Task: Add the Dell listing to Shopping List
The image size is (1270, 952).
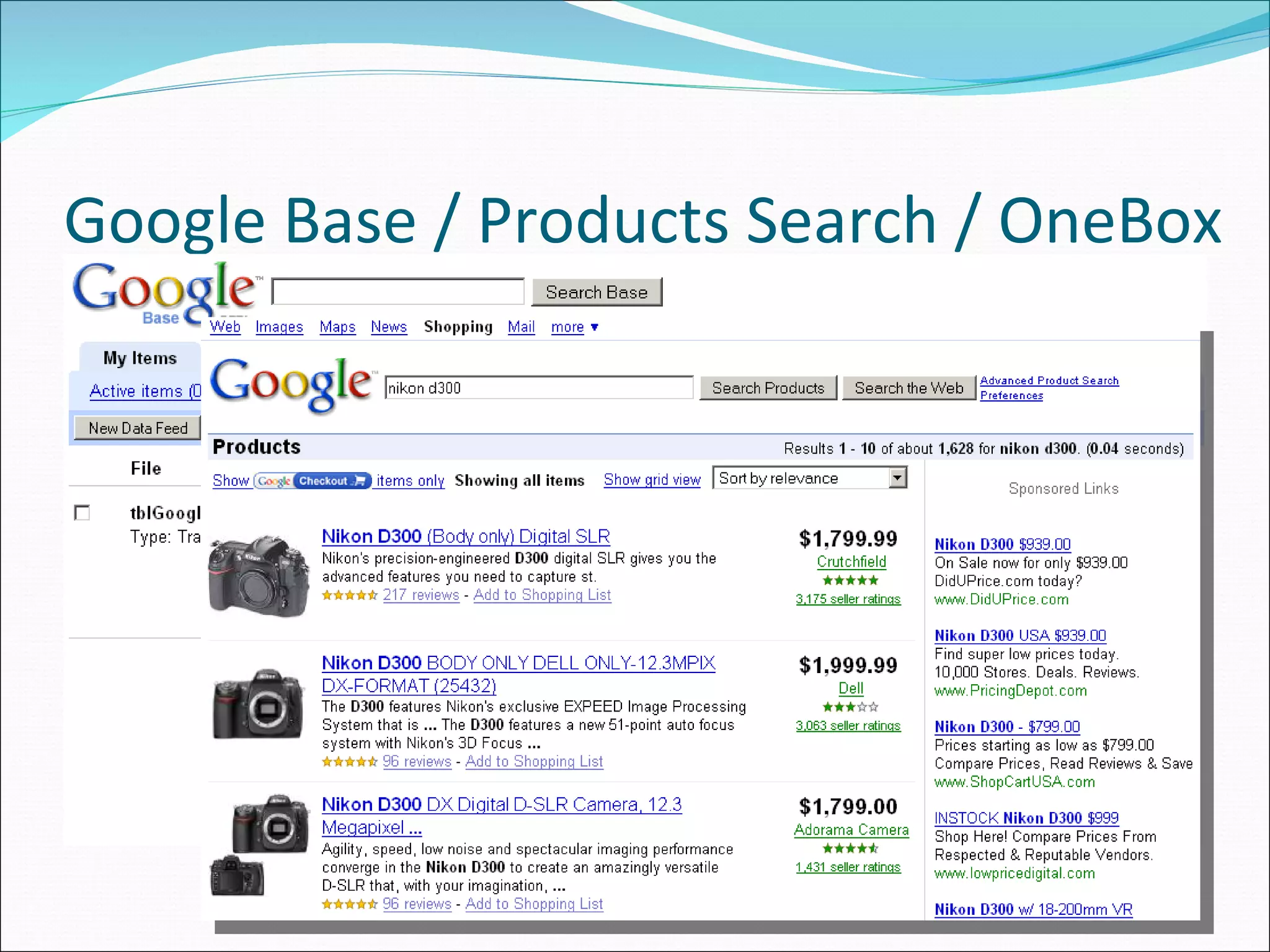Action: point(534,762)
